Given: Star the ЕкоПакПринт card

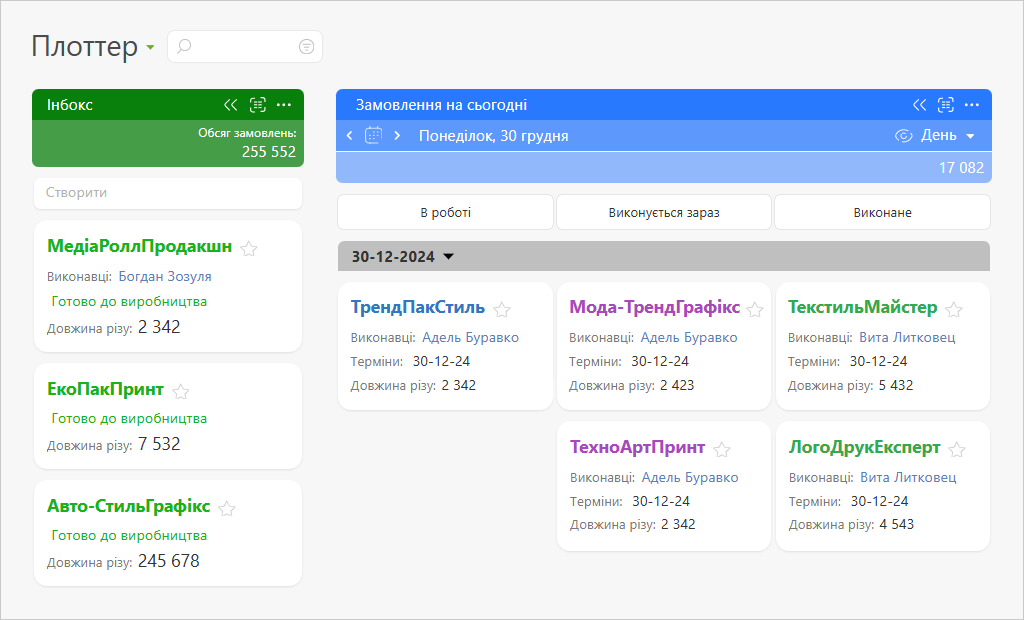Looking at the screenshot, I should [181, 391].
